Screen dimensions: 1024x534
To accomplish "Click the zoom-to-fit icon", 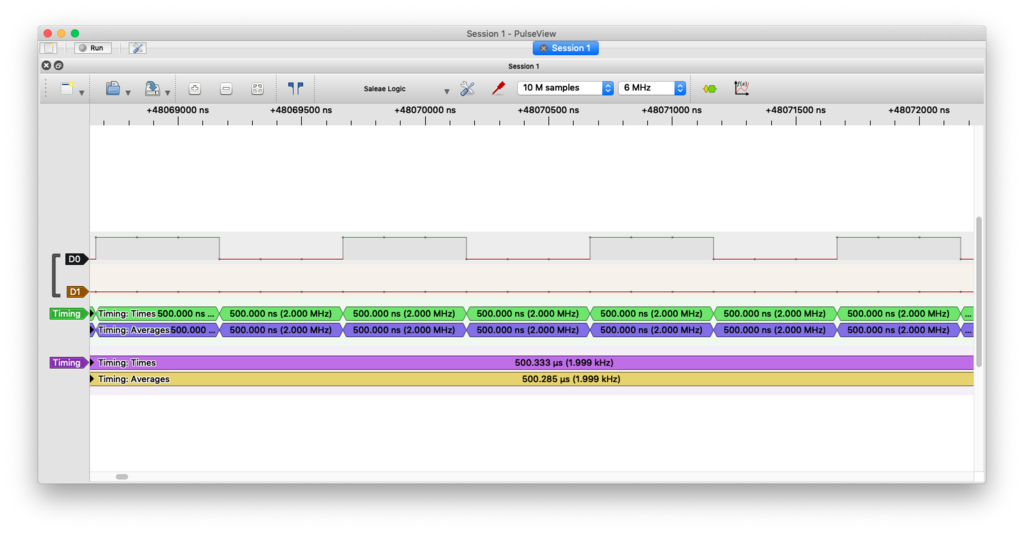I will coord(257,89).
